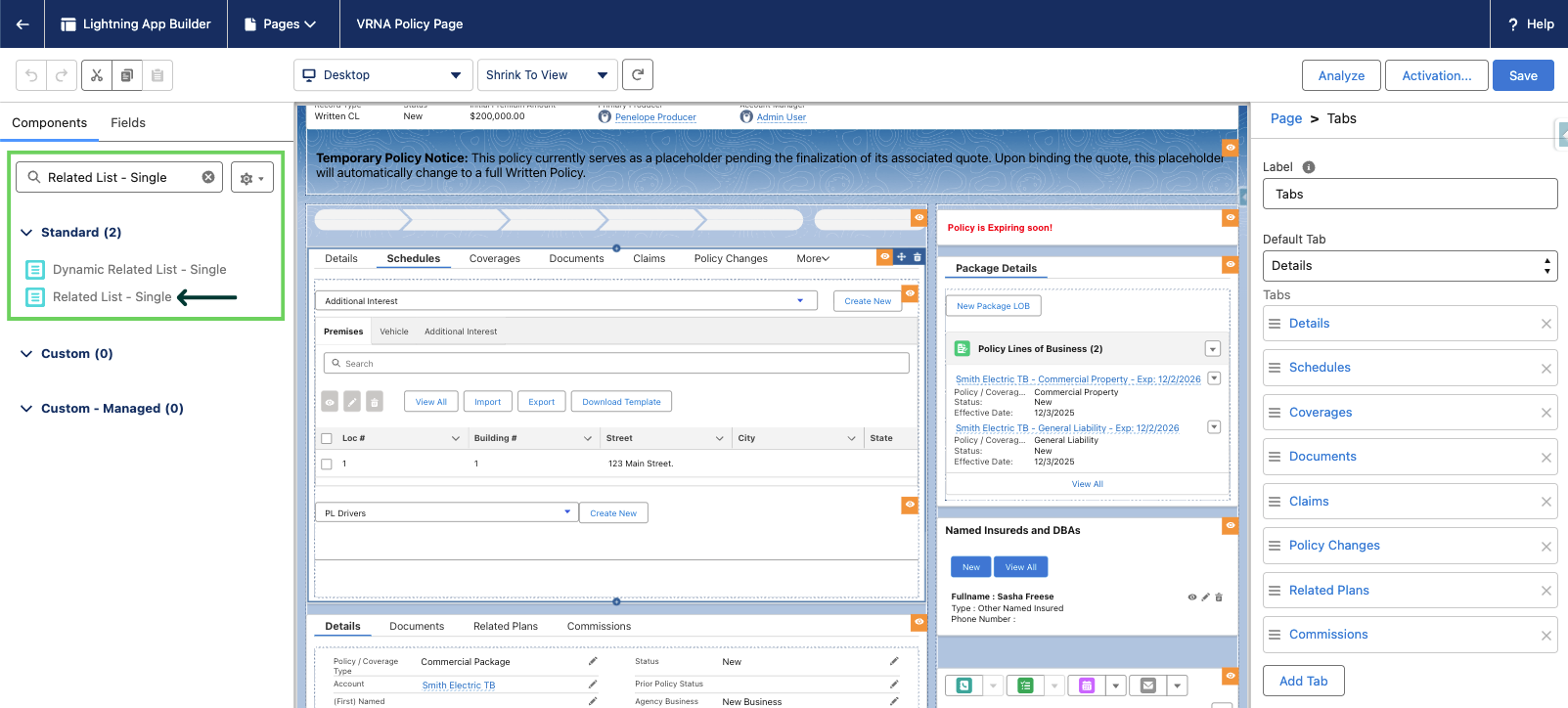Remove the Details tab from the list

coord(1546,324)
